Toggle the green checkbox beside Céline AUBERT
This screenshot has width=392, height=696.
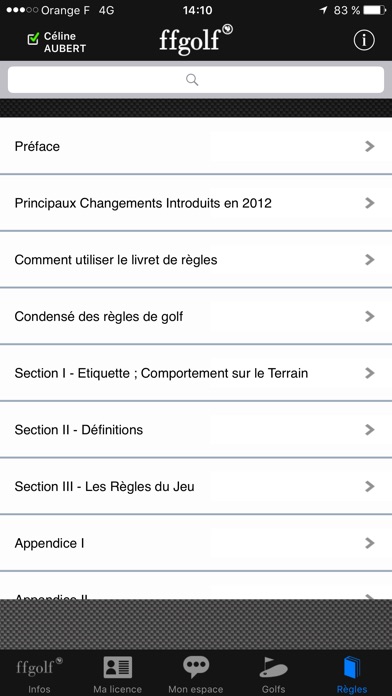point(33,40)
